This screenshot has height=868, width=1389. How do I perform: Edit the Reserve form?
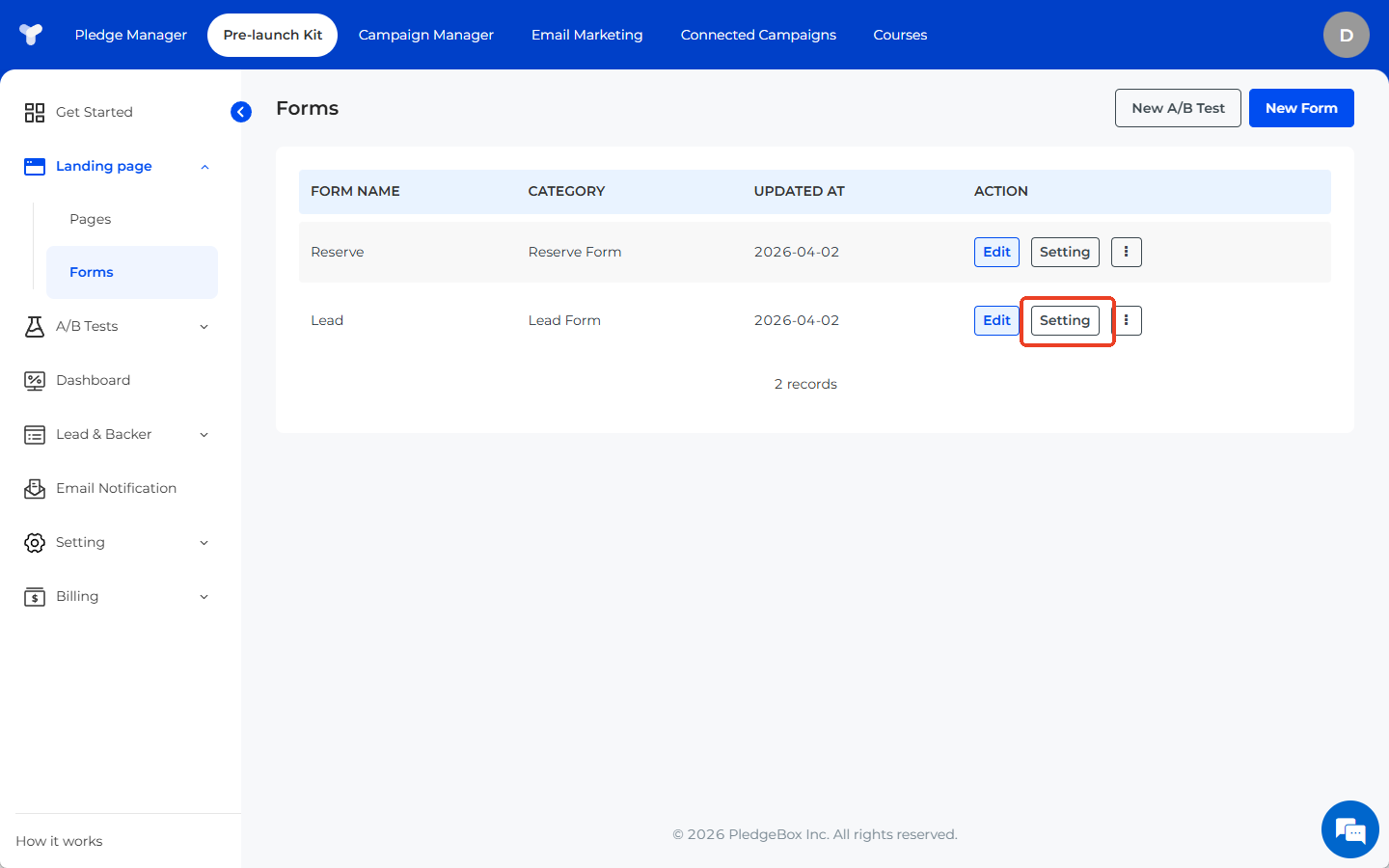996,252
